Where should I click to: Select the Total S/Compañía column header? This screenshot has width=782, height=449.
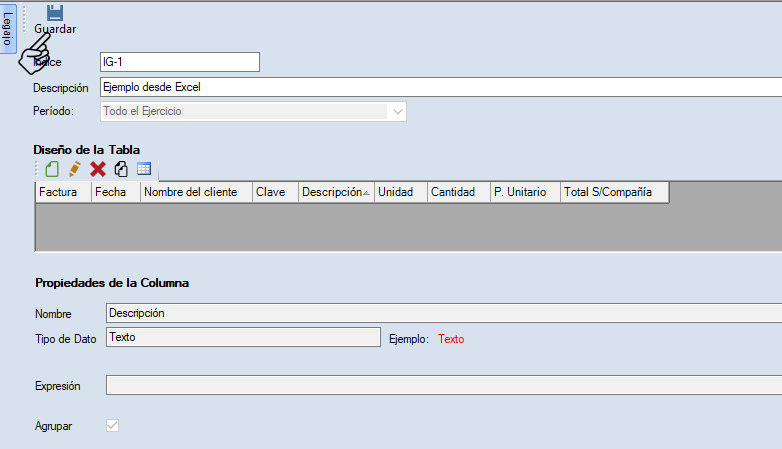click(612, 192)
